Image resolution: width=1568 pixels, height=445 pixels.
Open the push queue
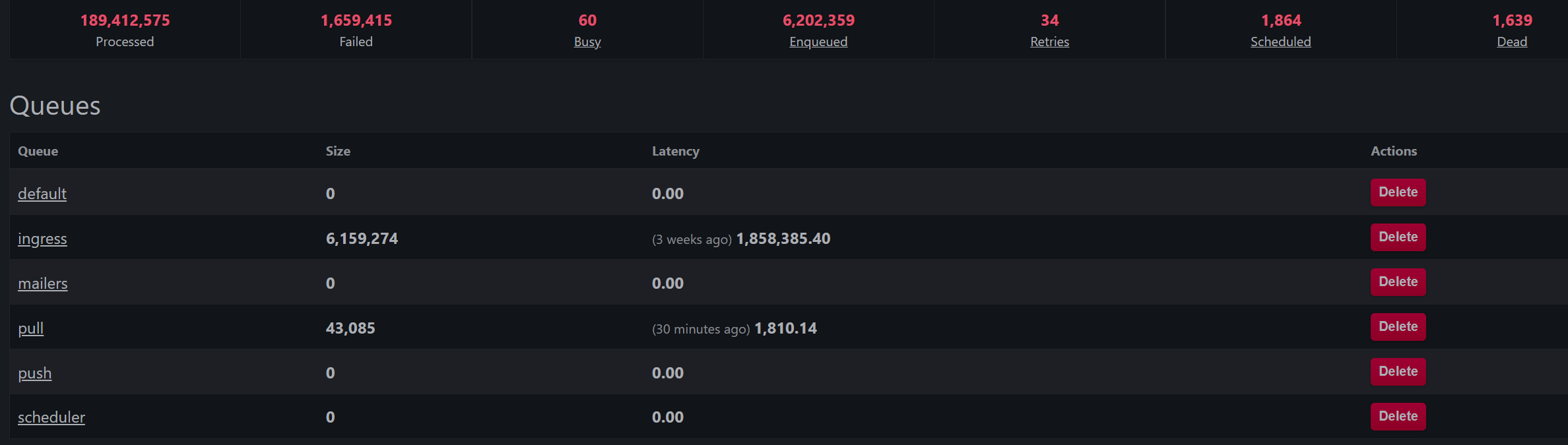34,373
